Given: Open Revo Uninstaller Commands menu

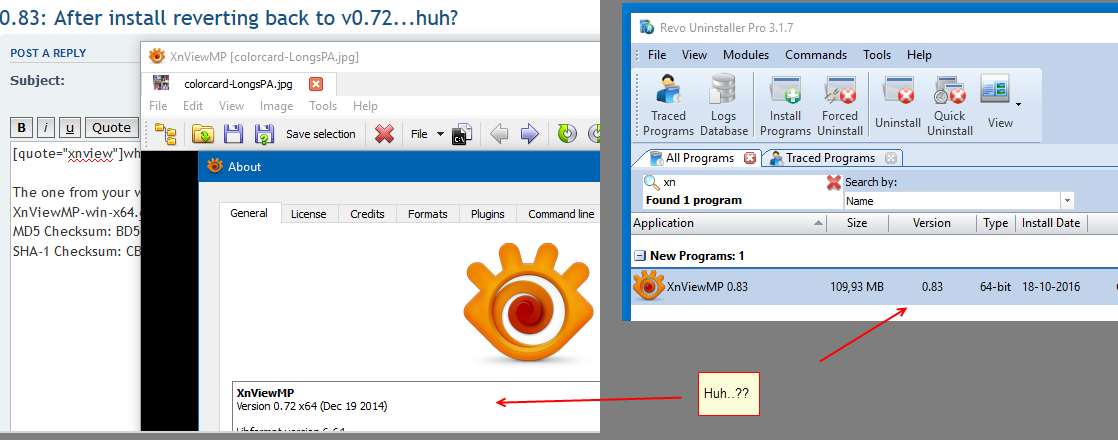Looking at the screenshot, I should 816,55.
